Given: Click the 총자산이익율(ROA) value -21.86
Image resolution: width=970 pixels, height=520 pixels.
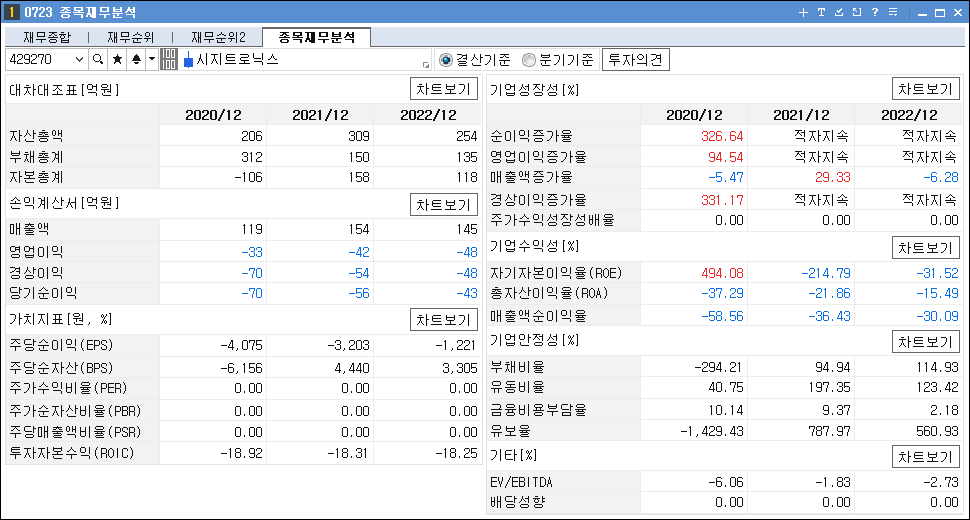Looking at the screenshot, I should (x=829, y=293).
